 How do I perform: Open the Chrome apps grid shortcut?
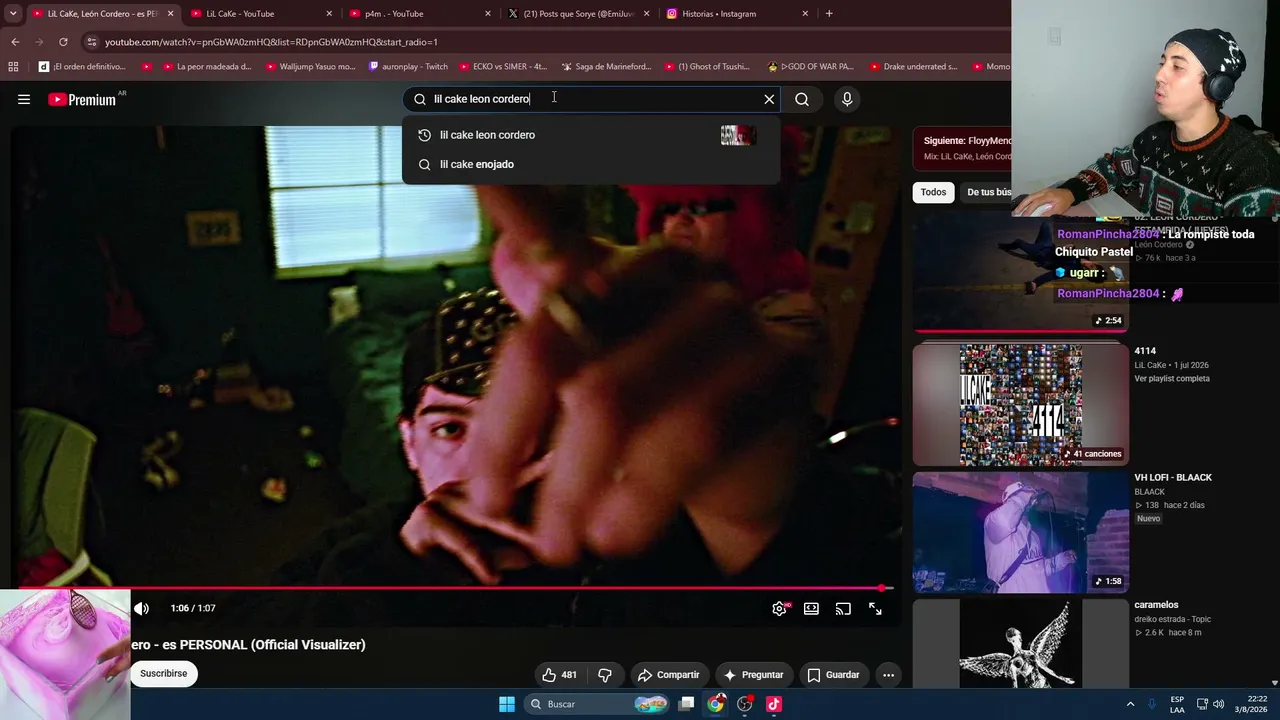tap(13, 67)
